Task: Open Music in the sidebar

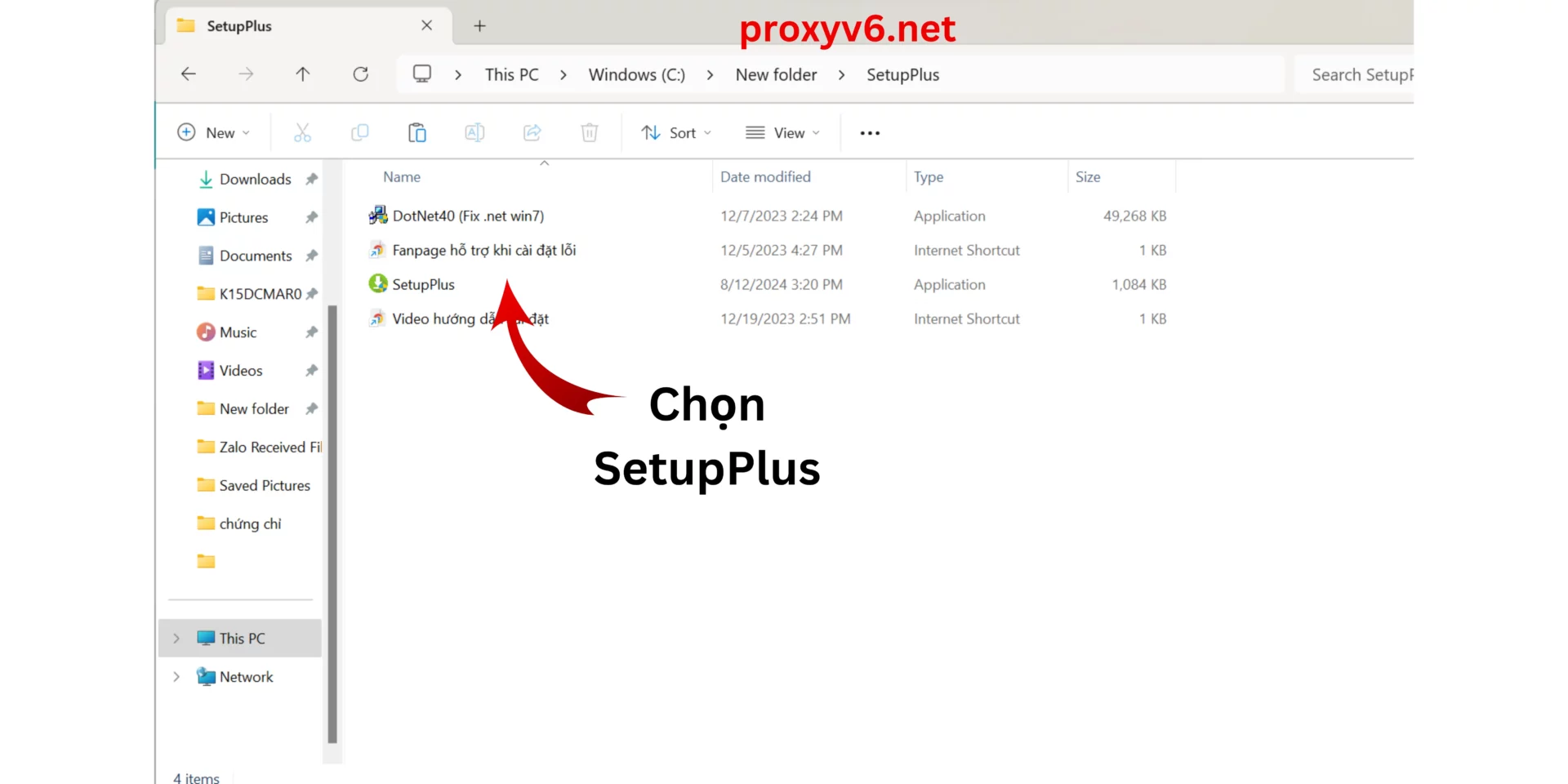Action: click(238, 332)
